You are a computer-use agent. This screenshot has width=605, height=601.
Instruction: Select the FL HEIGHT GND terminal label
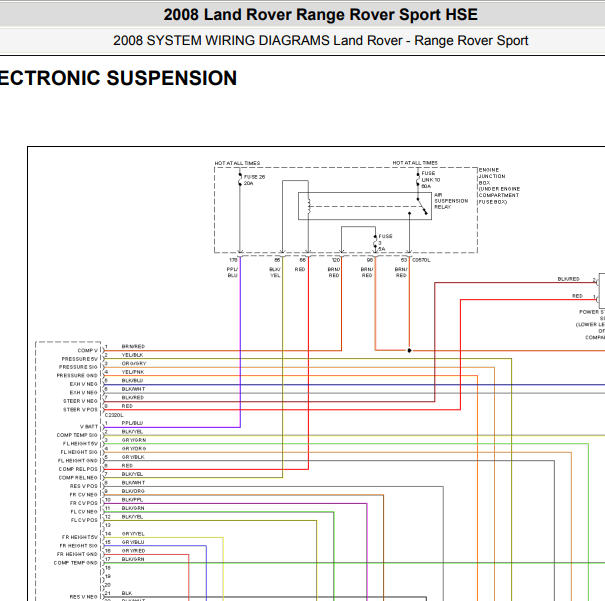(78, 461)
